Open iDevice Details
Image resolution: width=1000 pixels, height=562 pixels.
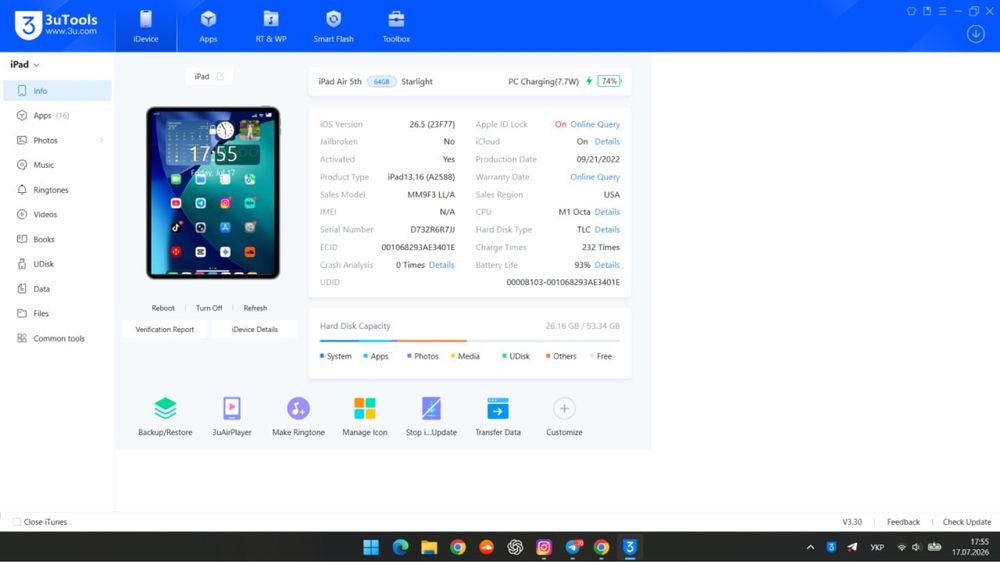(254, 329)
